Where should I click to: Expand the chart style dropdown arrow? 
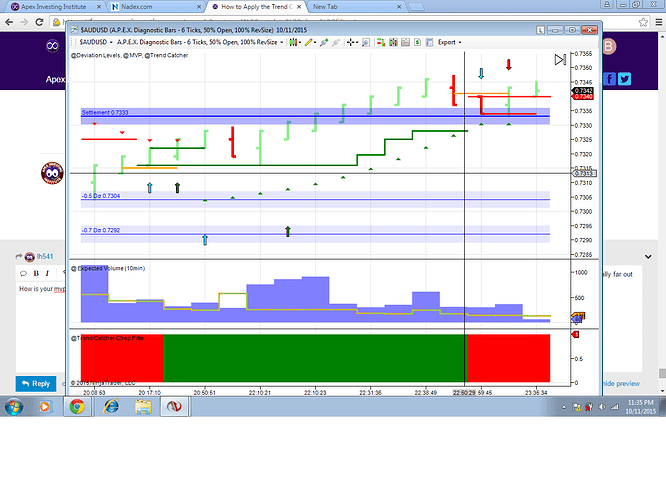coord(300,42)
